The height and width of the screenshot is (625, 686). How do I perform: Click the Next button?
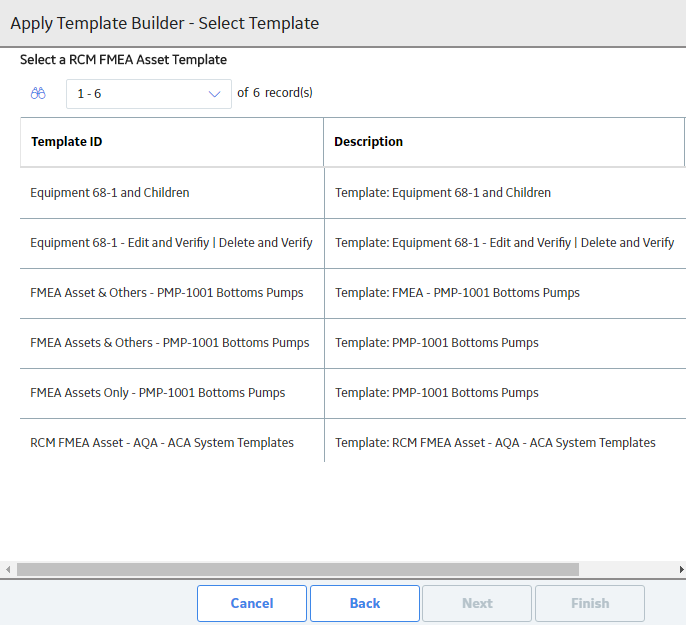(x=477, y=604)
